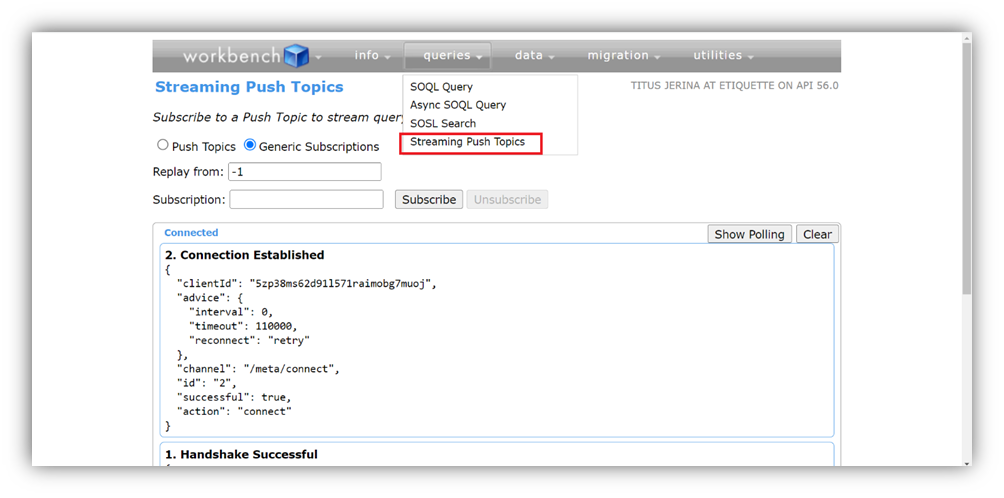1004x498 pixels.
Task: Choose SOSL Search menu entry
Action: click(442, 123)
